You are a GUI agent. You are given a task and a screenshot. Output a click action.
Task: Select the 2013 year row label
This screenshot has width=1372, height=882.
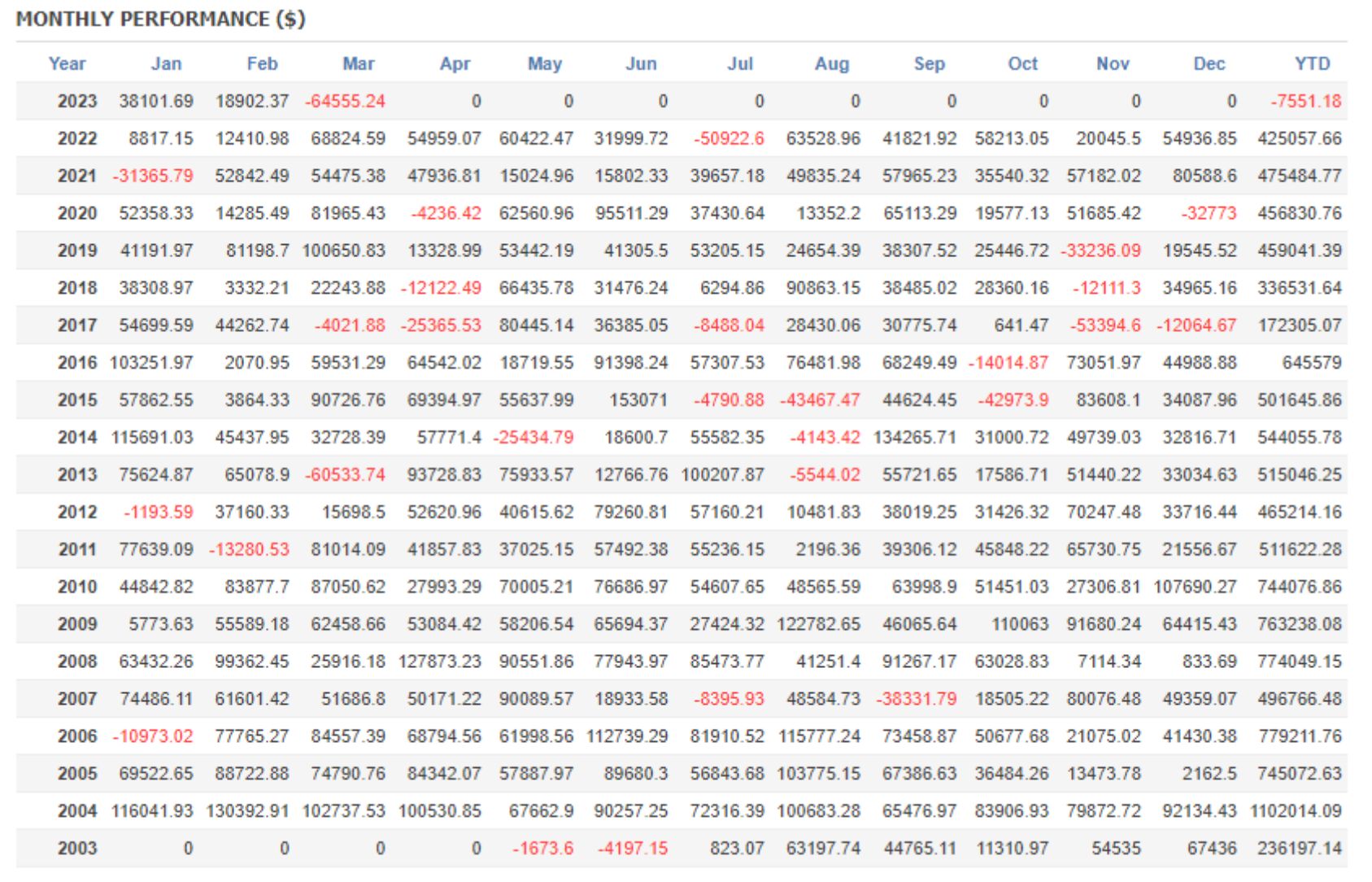(x=76, y=474)
